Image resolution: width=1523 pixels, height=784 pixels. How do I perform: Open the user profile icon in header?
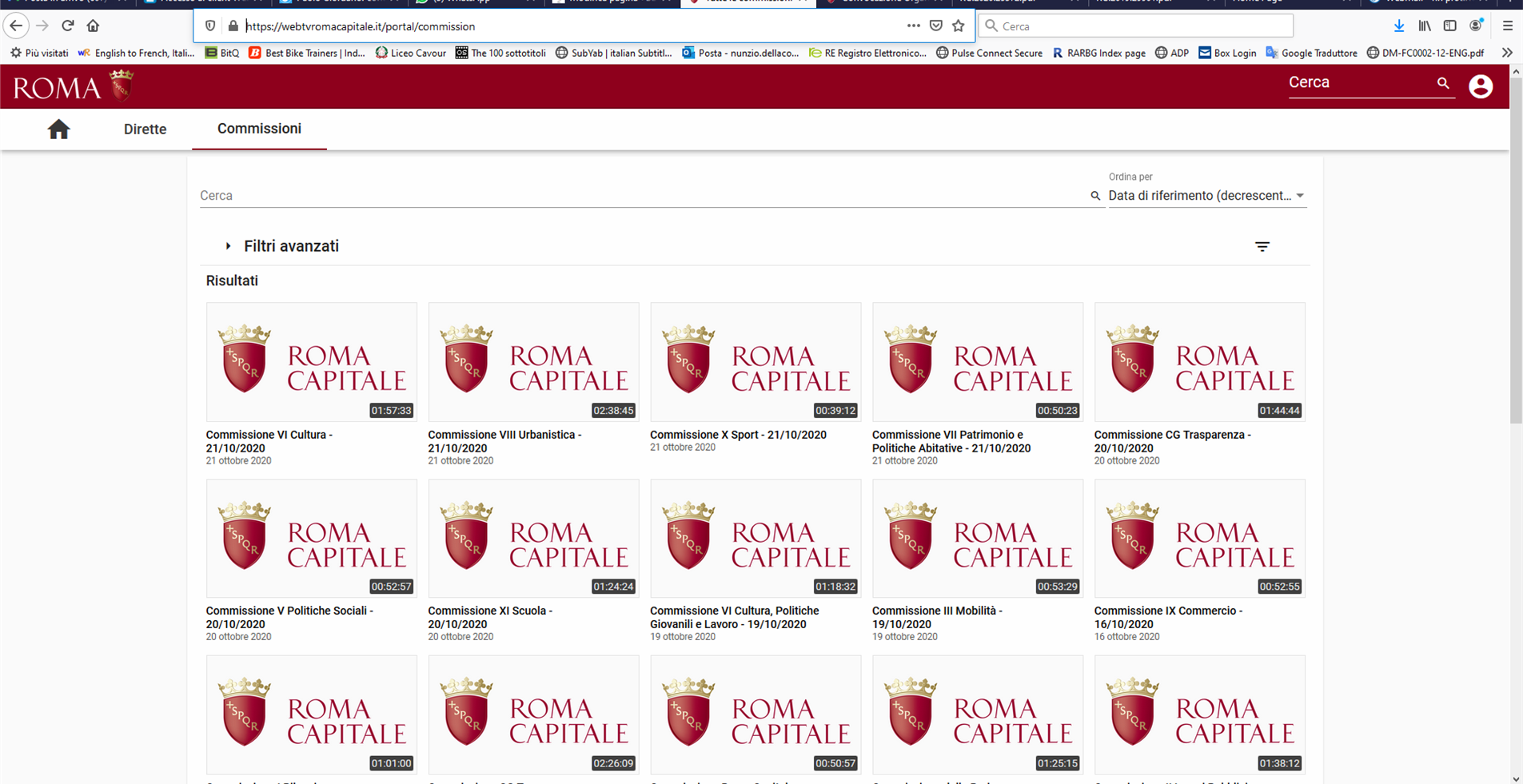(x=1481, y=86)
